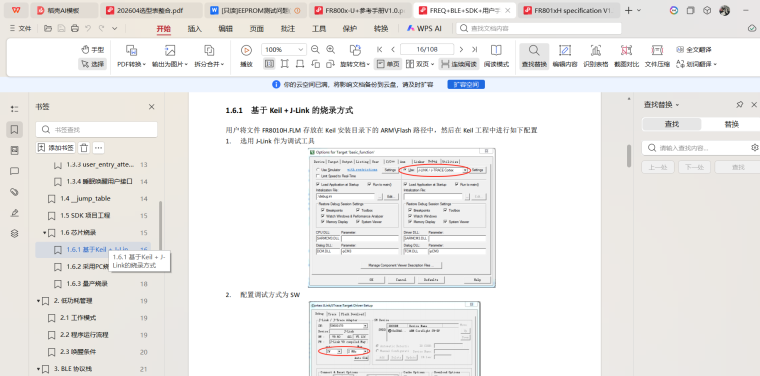760x376 pixels.
Task: Open search settings gear in find panel
Action: 755,148
